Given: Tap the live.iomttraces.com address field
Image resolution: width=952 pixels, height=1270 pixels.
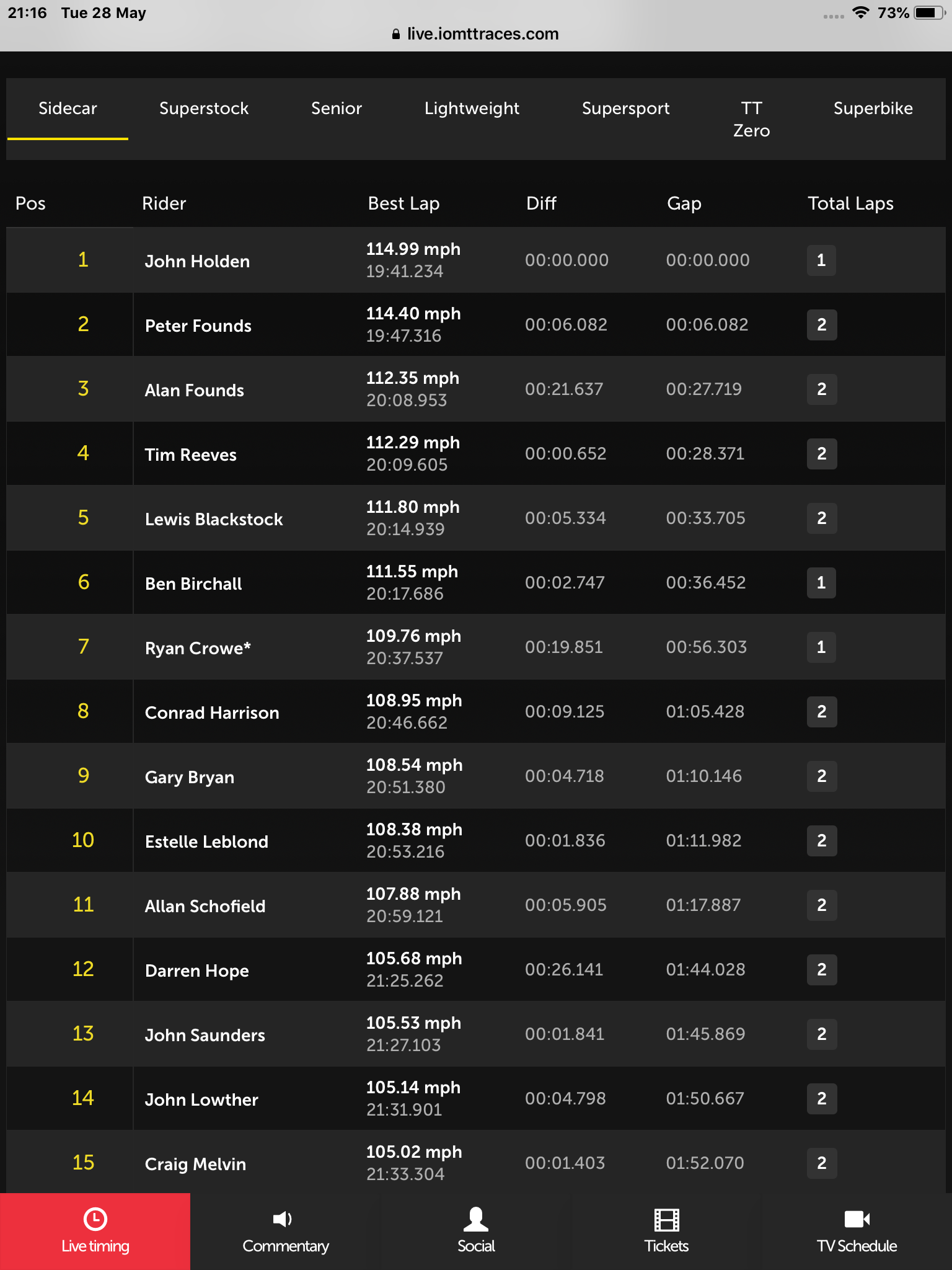Looking at the screenshot, I should 476,34.
